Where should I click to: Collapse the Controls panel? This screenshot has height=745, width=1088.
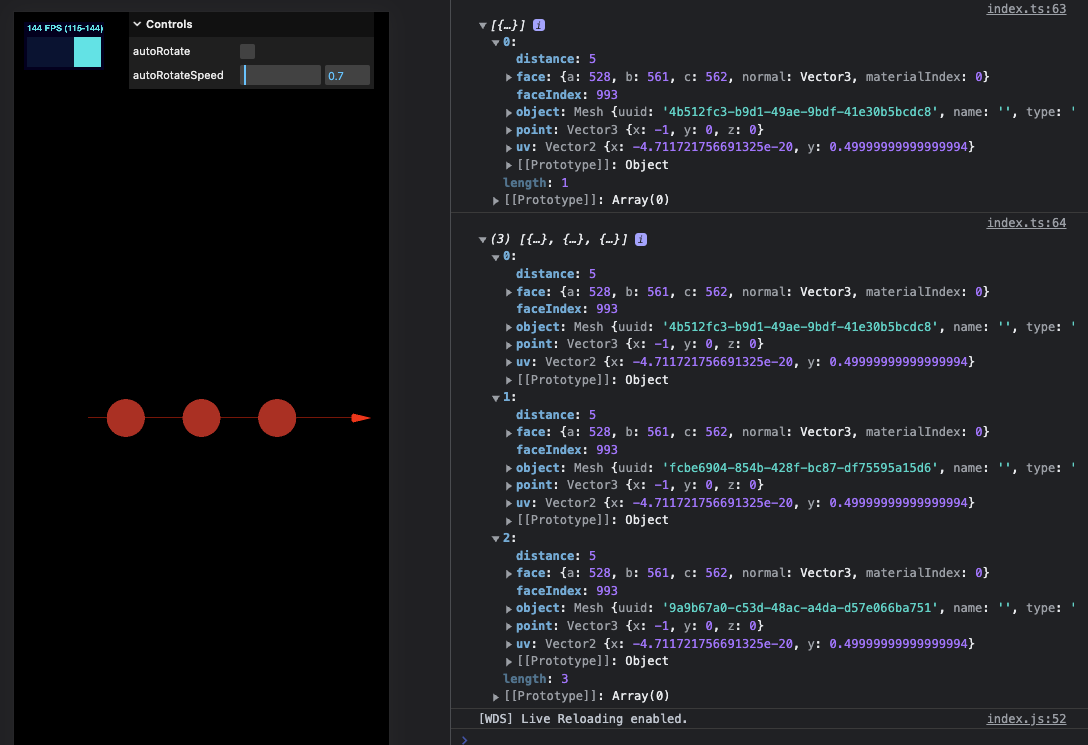coord(138,24)
